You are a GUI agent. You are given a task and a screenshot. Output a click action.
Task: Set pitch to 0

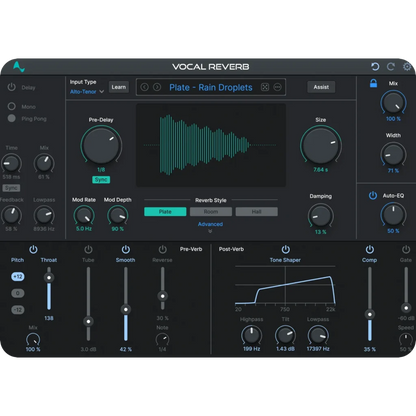click(x=18, y=293)
